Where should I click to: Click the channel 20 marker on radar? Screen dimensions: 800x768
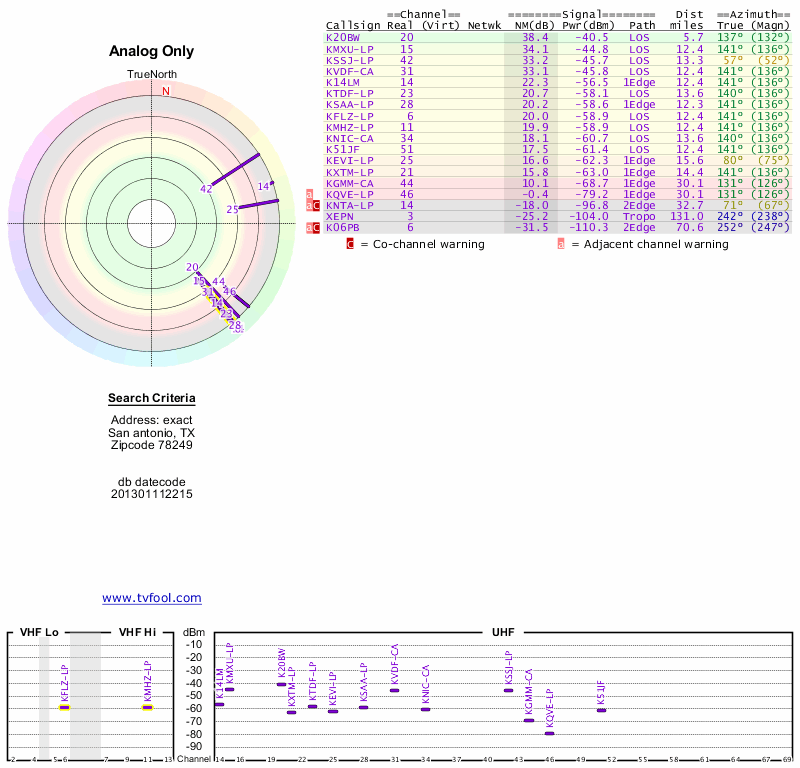tap(192, 267)
